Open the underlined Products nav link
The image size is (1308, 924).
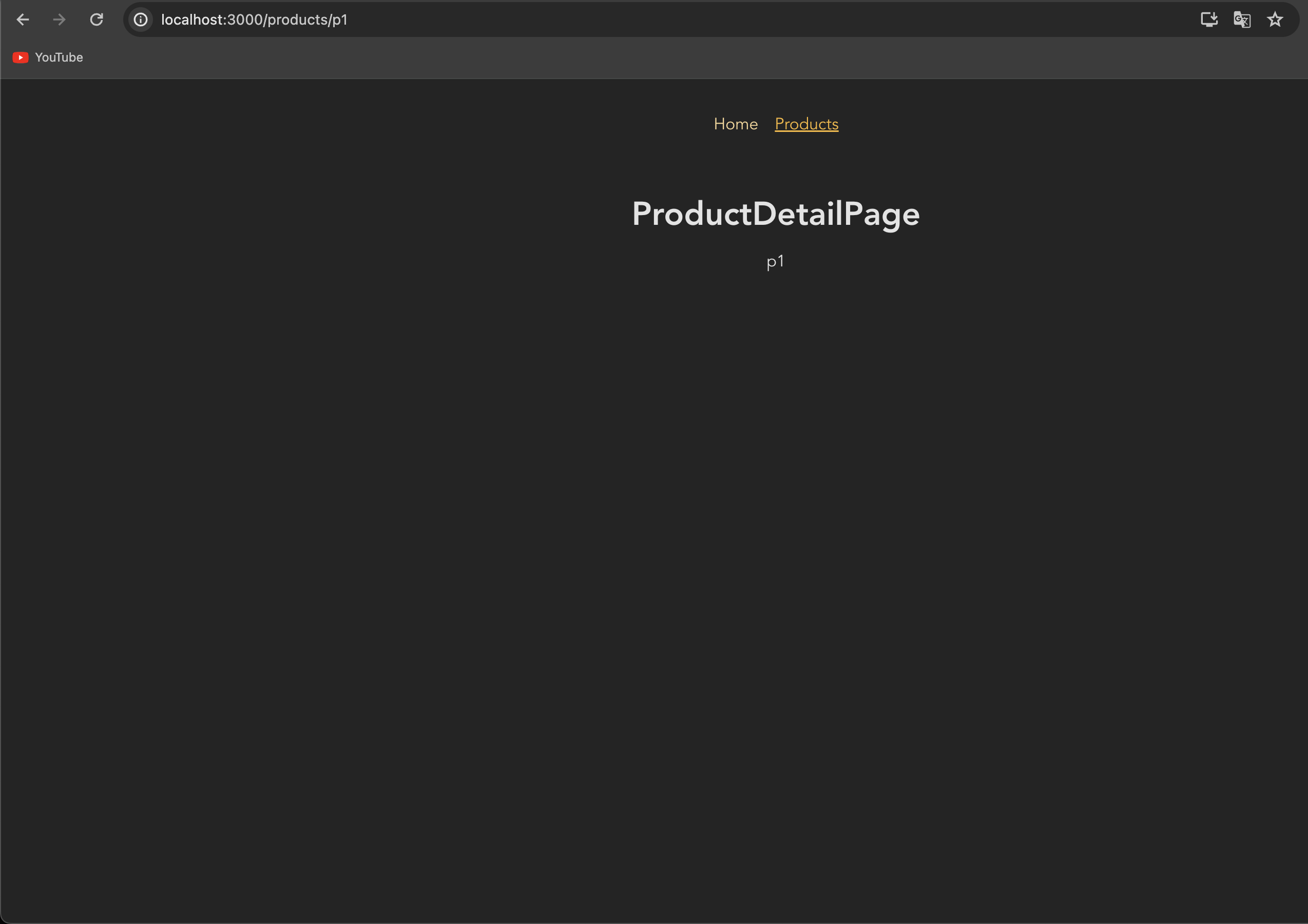806,124
